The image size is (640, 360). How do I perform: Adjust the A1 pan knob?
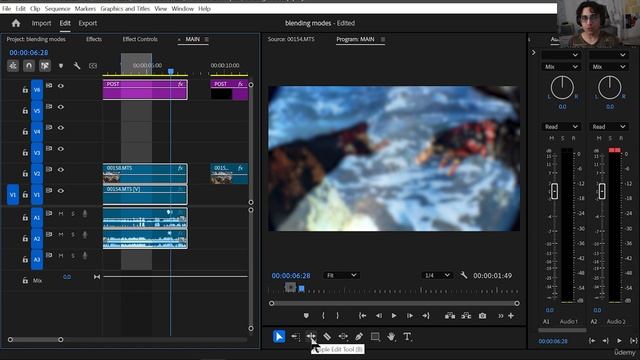tap(562, 87)
